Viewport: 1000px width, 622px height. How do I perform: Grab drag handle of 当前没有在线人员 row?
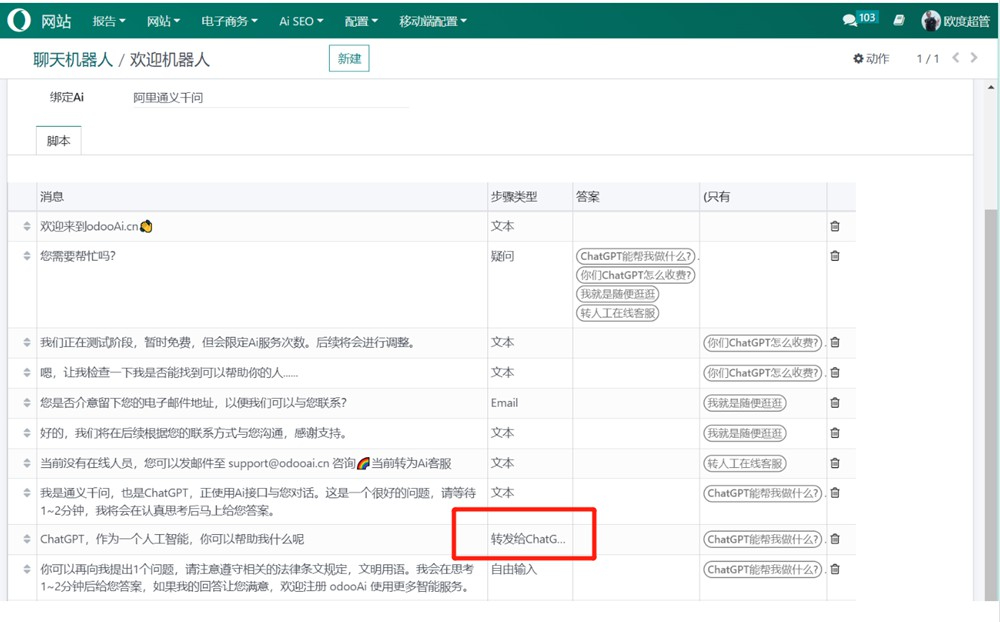pos(27,463)
